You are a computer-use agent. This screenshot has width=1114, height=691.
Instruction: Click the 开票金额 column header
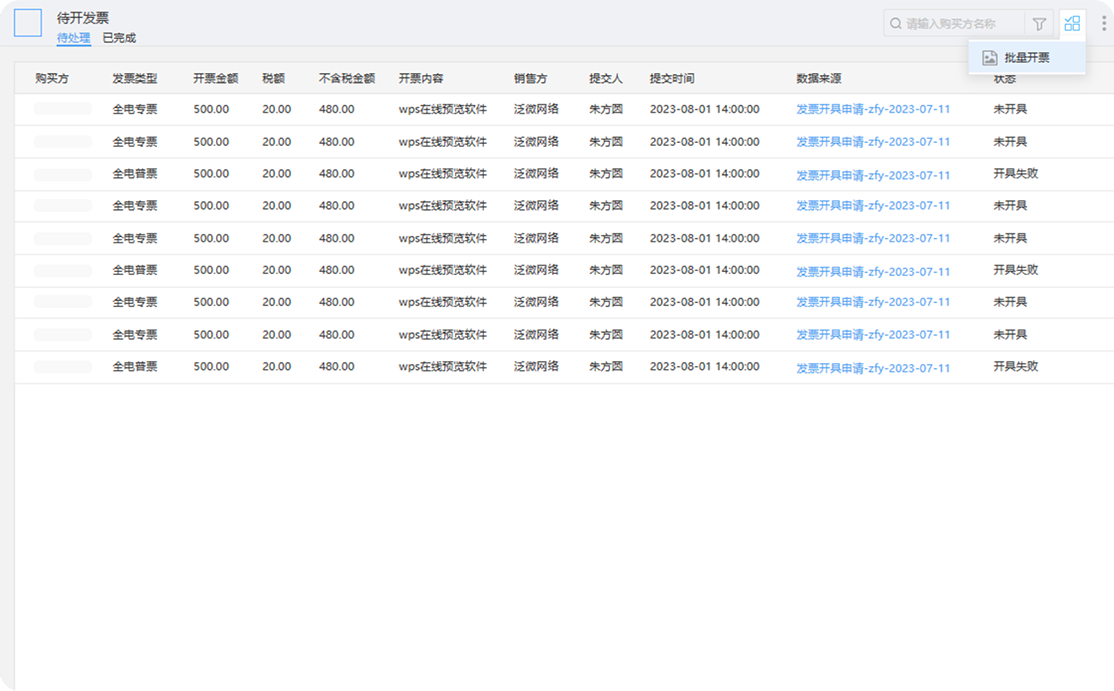(215, 78)
